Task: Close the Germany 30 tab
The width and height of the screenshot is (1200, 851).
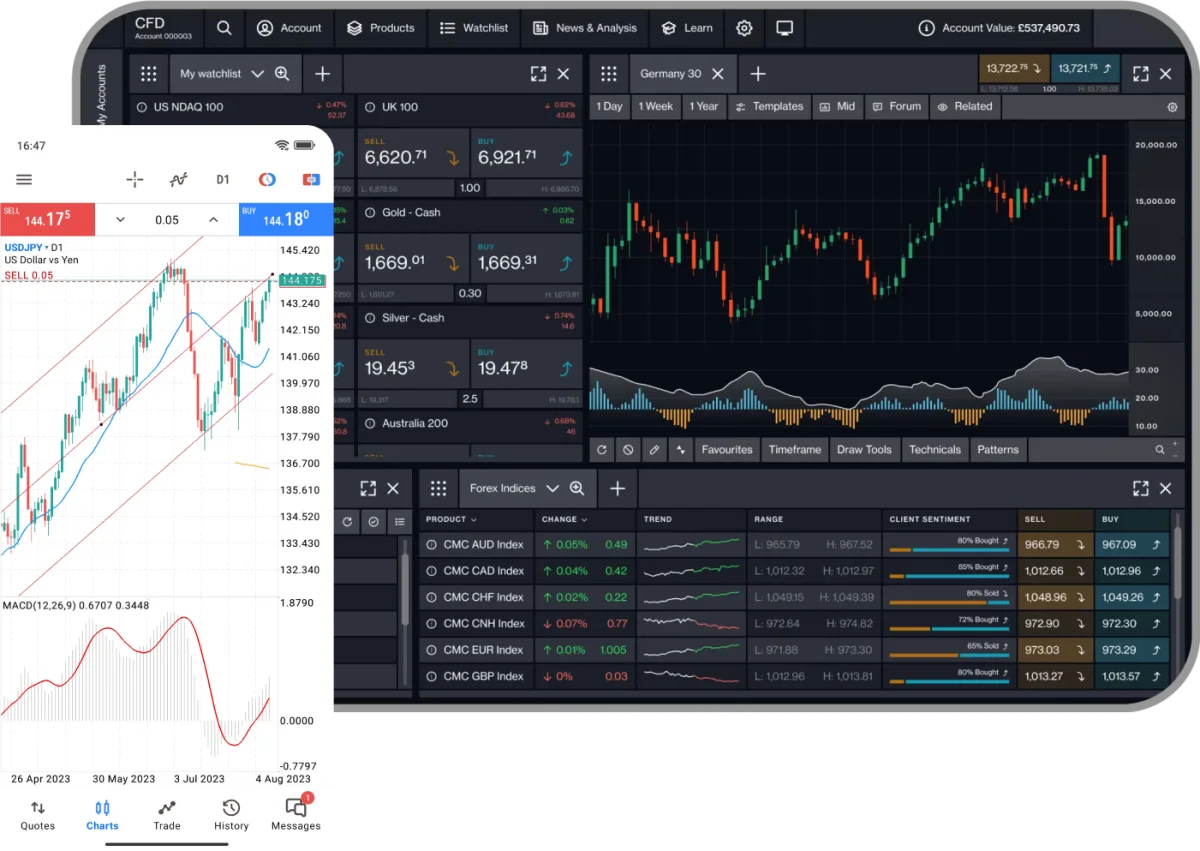Action: coord(719,74)
